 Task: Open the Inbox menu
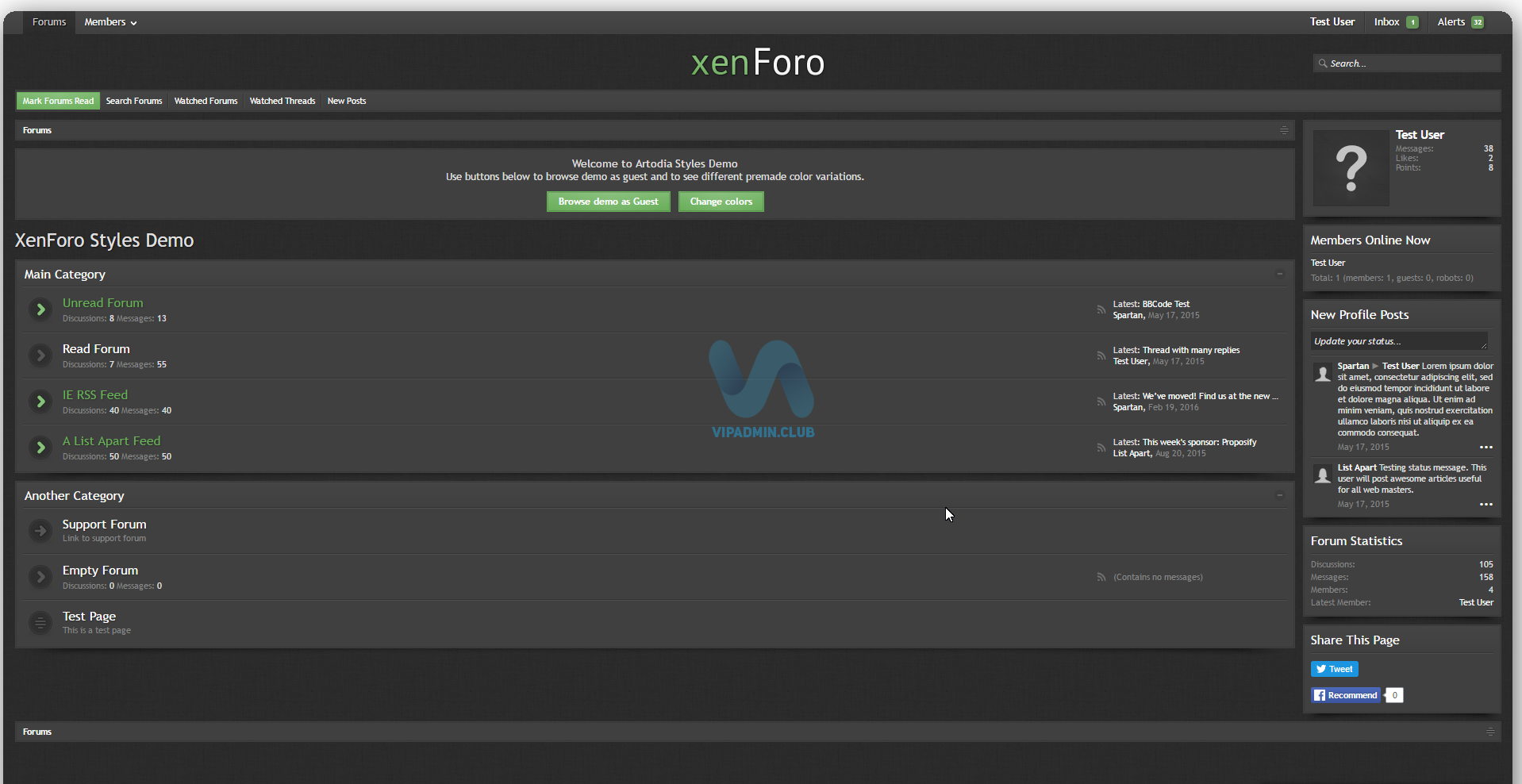point(1396,22)
